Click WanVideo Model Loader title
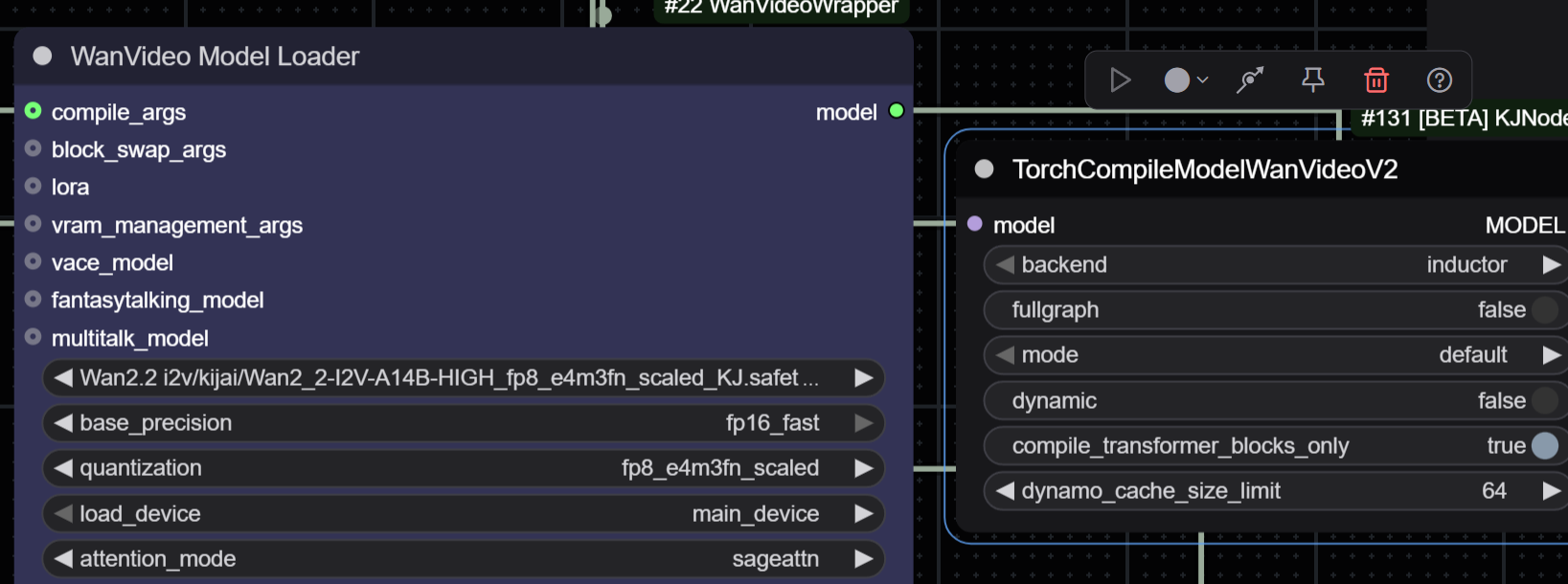This screenshot has height=584, width=1568. coord(215,56)
